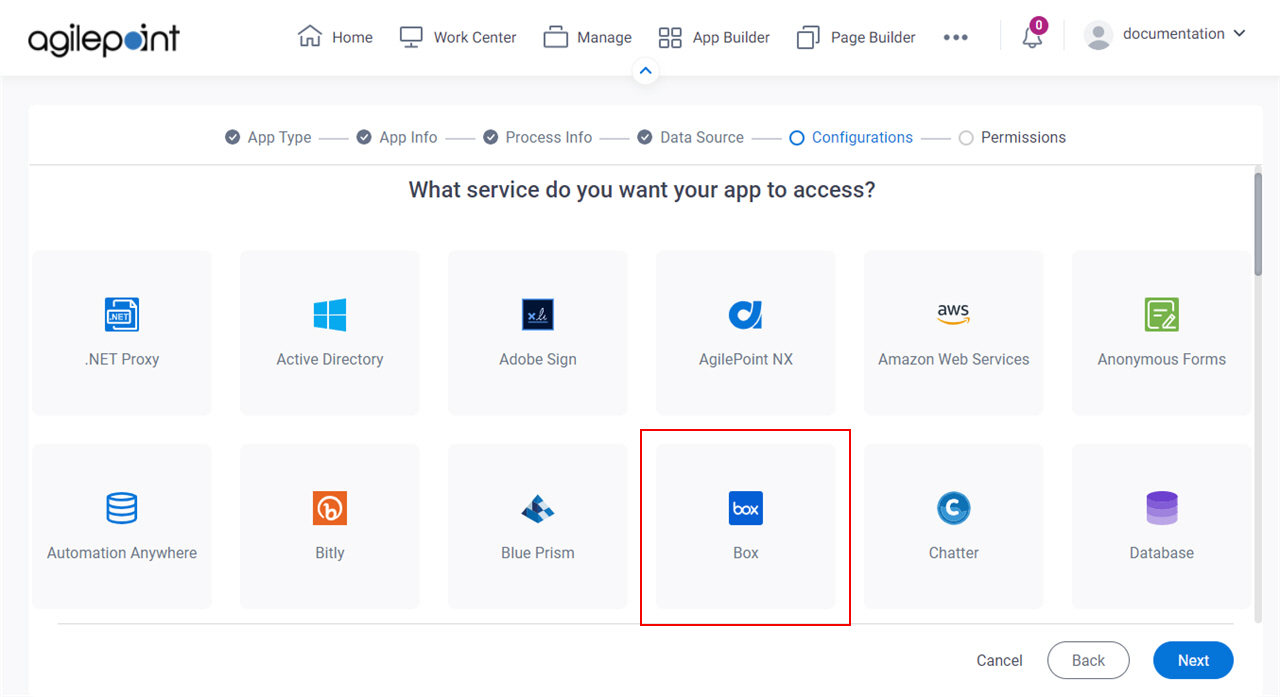Screen dimensions: 1280x697
Task: Click the 'Amazon Web Services' label
Action: click(x=954, y=359)
